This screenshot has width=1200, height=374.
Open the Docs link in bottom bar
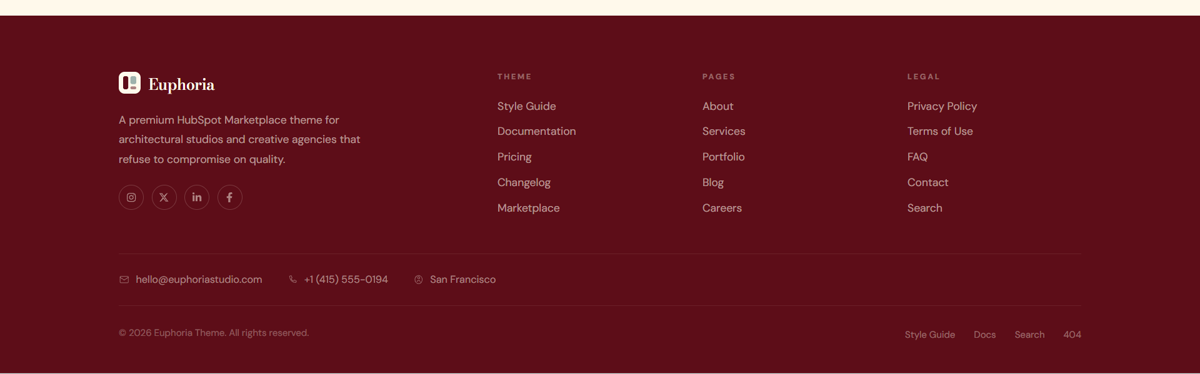[985, 335]
